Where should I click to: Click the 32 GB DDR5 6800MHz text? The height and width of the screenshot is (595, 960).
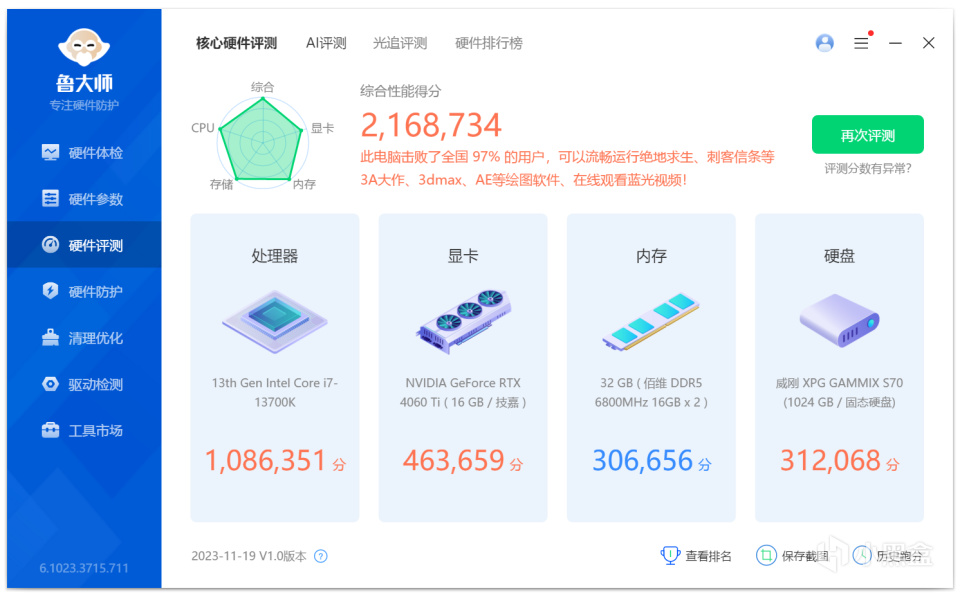click(651, 392)
